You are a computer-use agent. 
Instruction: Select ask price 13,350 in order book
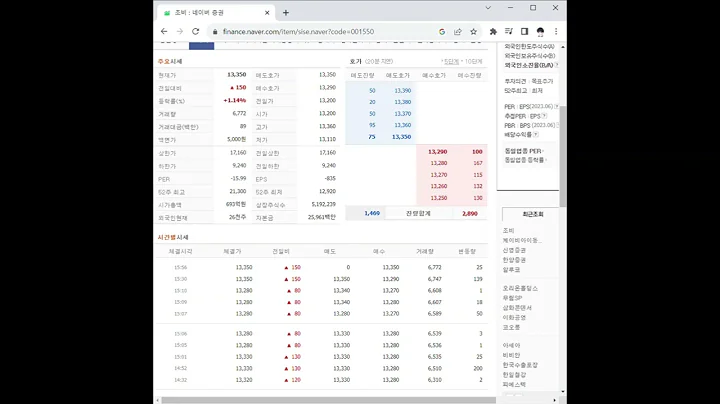point(401,137)
